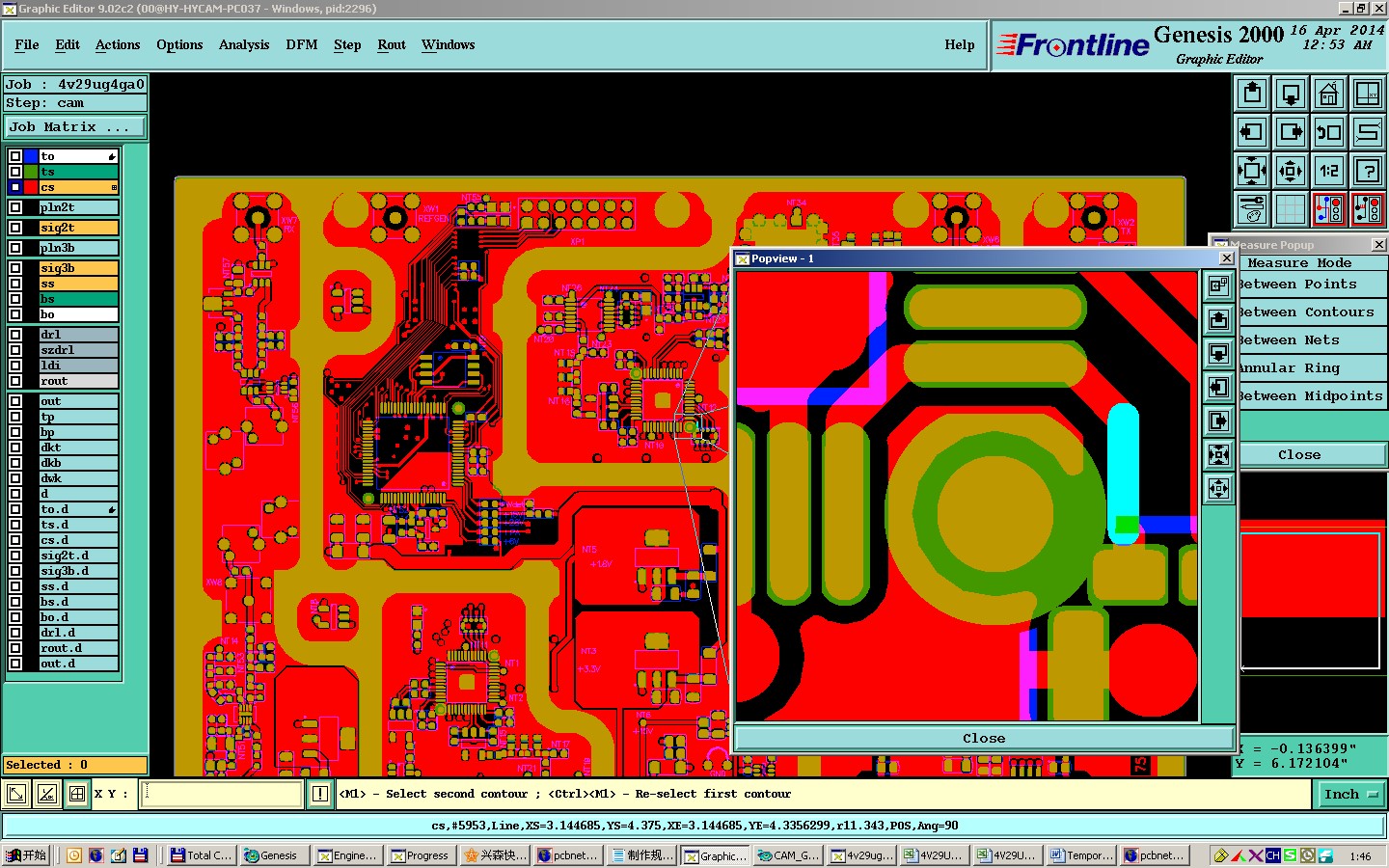Screen dimensions: 1389x868
Task: Toggle visibility checkbox for layer ts
Action: 15,172
